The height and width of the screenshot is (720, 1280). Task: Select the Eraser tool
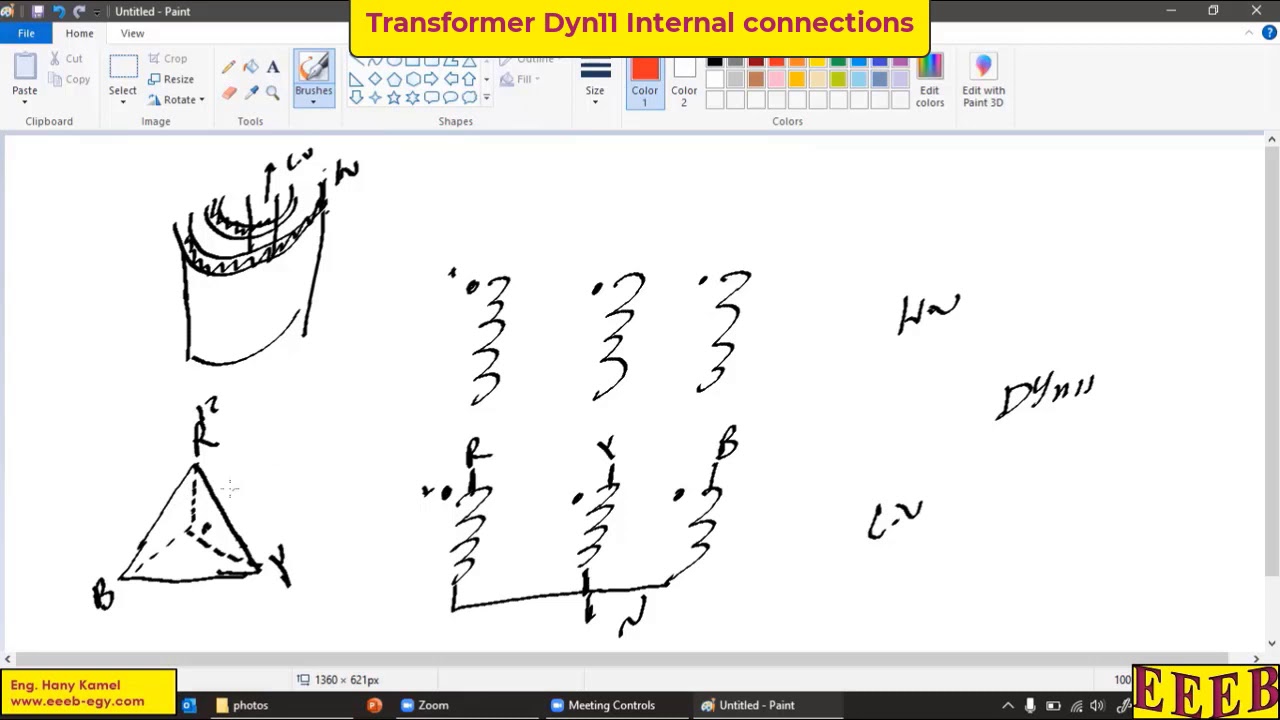tap(229, 92)
